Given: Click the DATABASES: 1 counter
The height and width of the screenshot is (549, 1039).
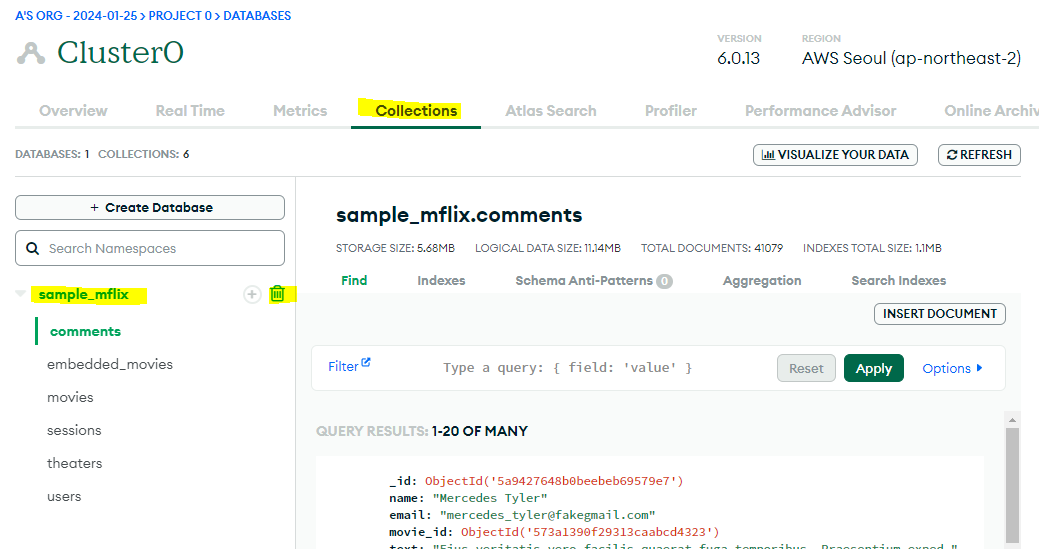Looking at the screenshot, I should point(52,154).
